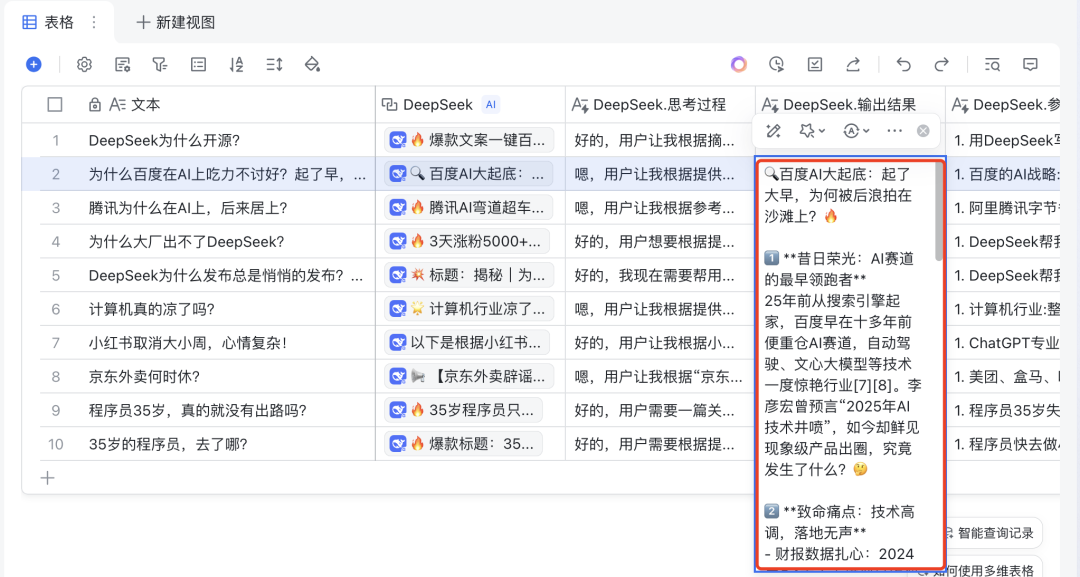Screen dimensions: 1080x577
Task: Toggle the select-all rows checkbox
Action: tap(54, 105)
